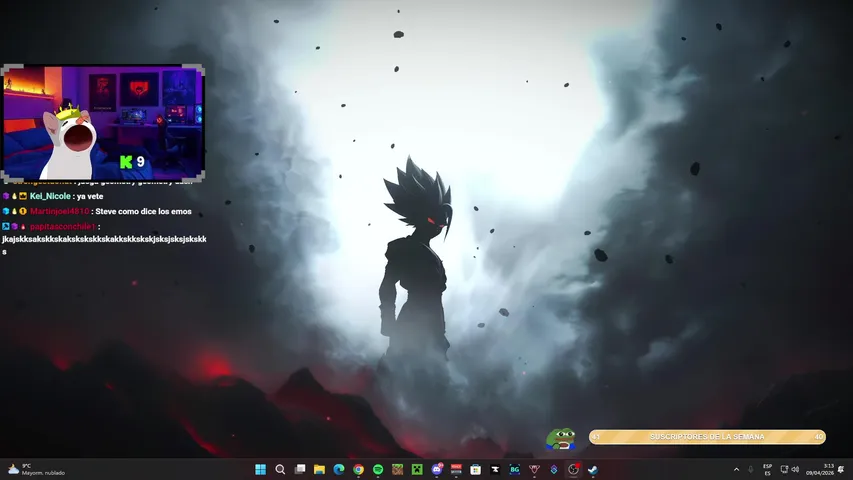Open the red-and-dark striped app icon
Image resolution: width=853 pixels, height=480 pixels.
[456, 469]
